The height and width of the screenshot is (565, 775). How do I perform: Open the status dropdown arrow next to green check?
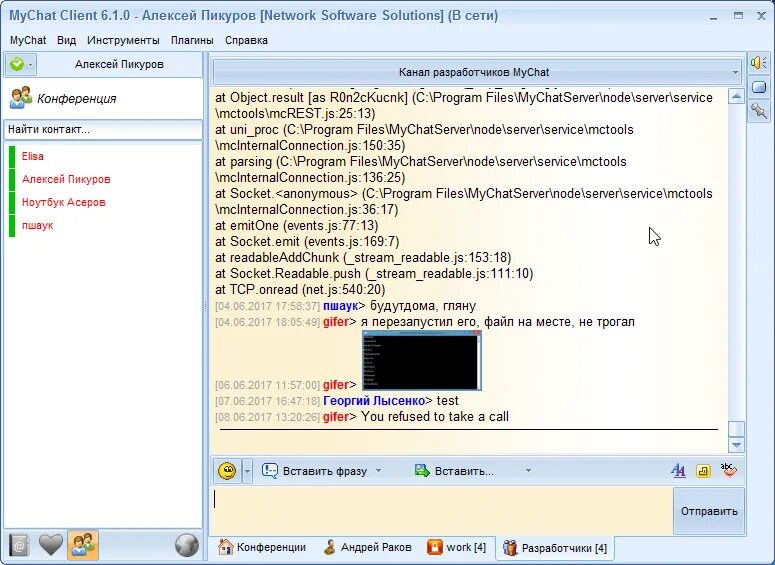(31, 65)
